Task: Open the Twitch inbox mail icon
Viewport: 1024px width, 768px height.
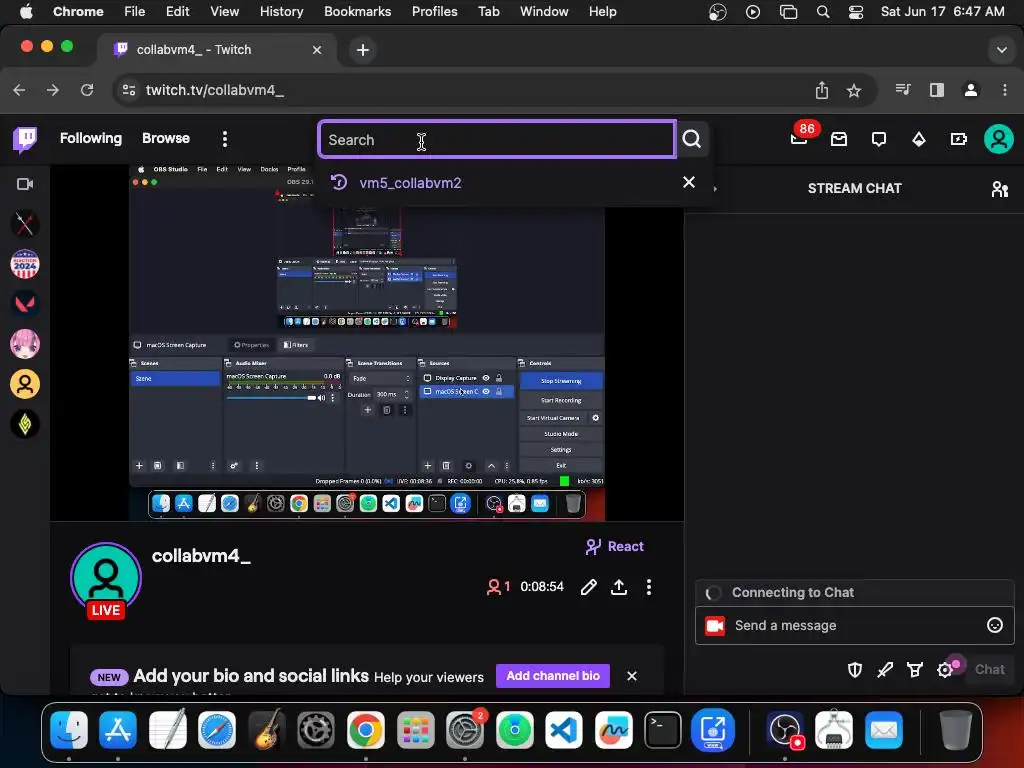Action: pos(839,139)
